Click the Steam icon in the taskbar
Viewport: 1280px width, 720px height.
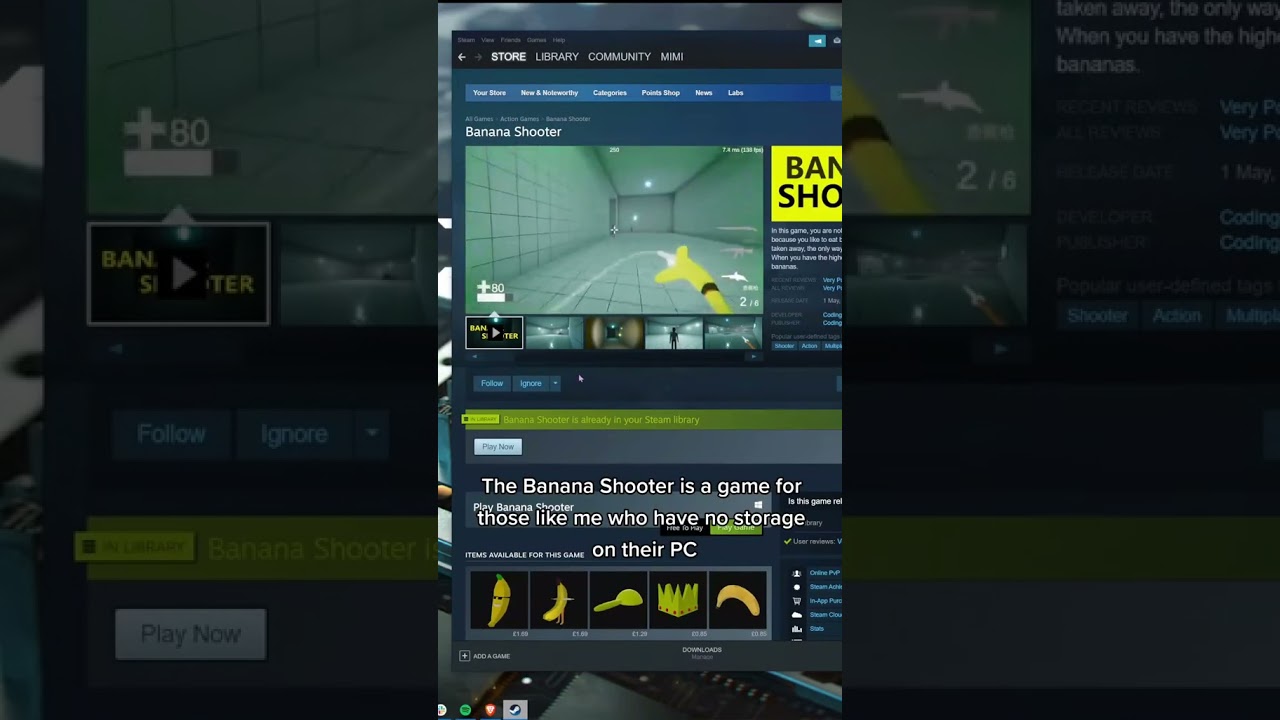tap(514, 710)
